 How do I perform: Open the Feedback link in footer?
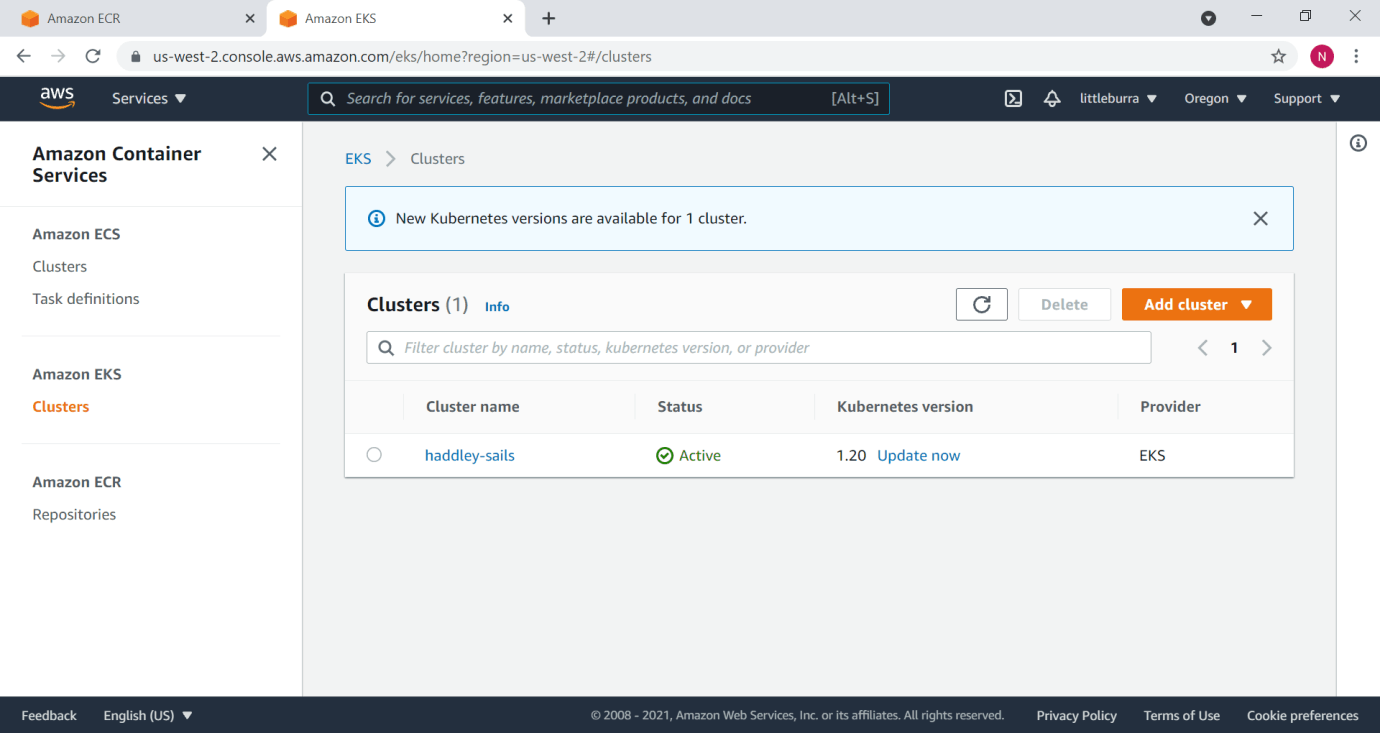49,715
